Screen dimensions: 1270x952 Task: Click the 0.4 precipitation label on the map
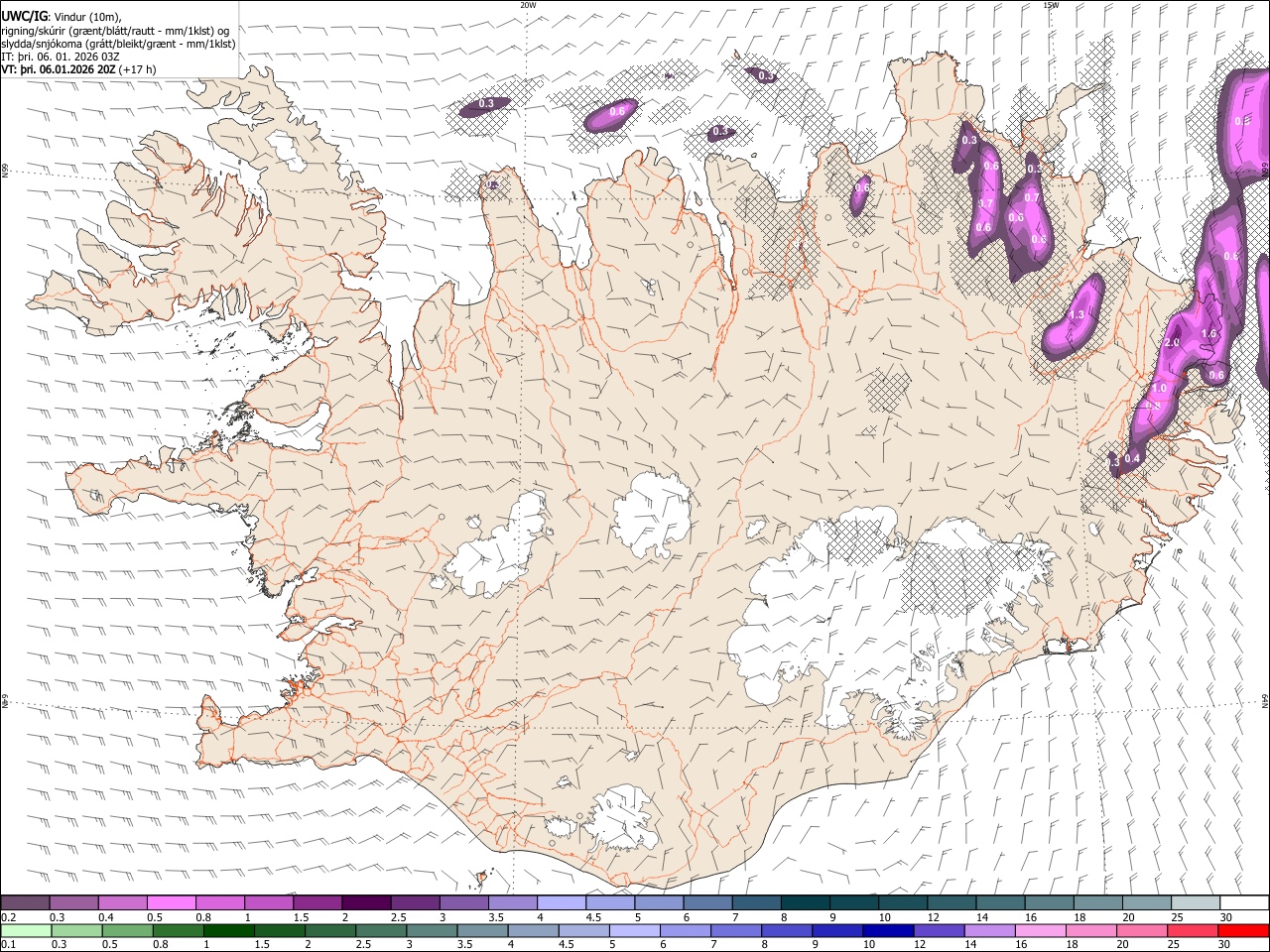[1131, 458]
